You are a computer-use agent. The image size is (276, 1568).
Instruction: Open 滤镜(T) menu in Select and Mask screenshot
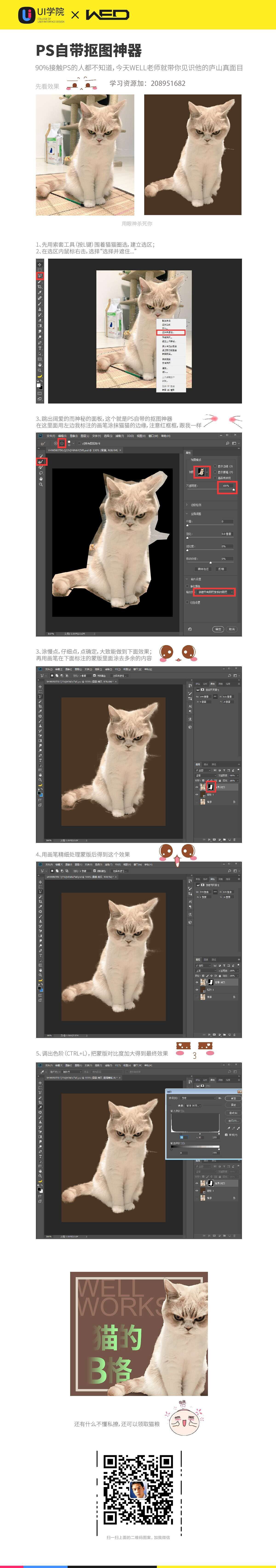coord(120,436)
